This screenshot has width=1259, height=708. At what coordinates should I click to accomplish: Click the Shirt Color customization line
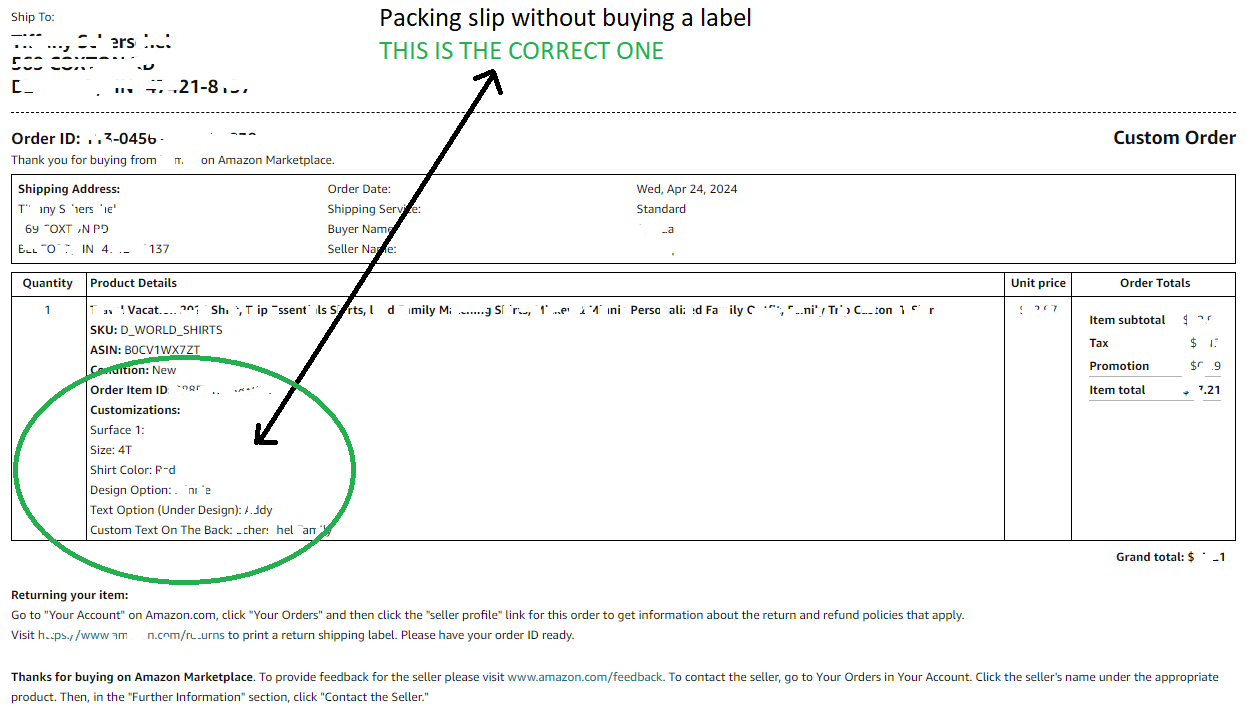click(133, 470)
